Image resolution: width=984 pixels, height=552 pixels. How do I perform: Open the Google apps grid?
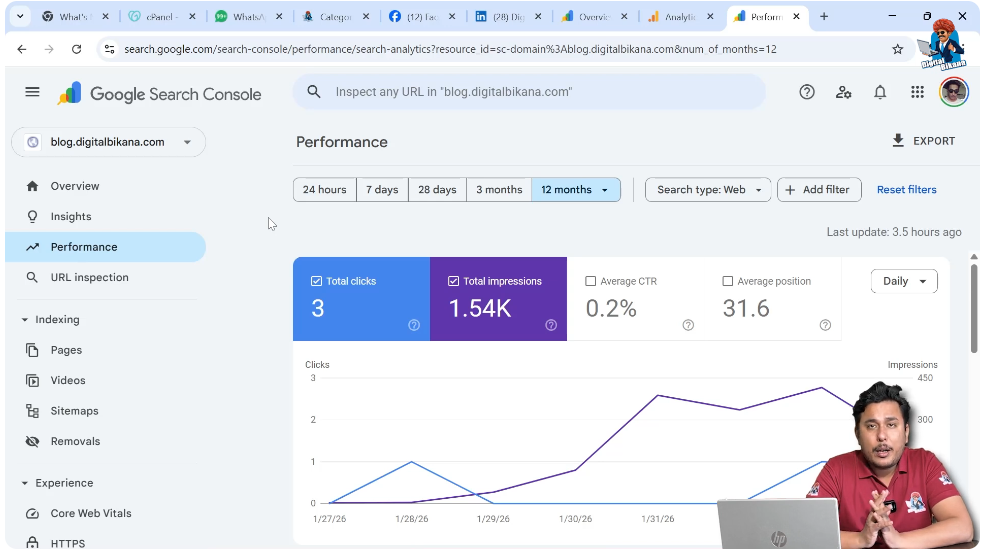917,92
